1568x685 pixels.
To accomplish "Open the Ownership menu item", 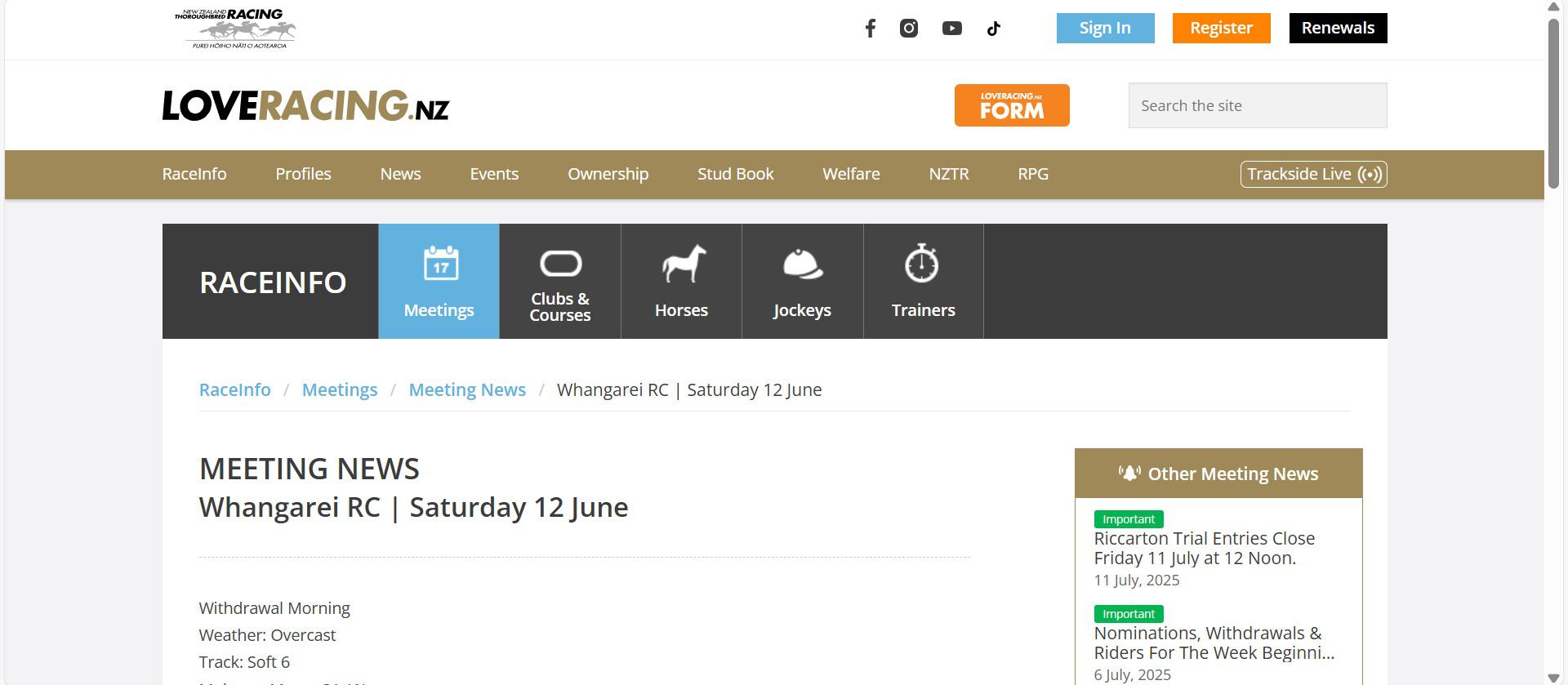I will click(608, 174).
